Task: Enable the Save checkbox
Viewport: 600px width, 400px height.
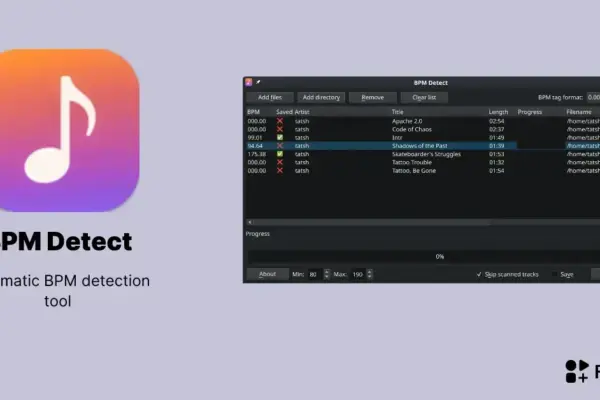Action: tap(554, 274)
